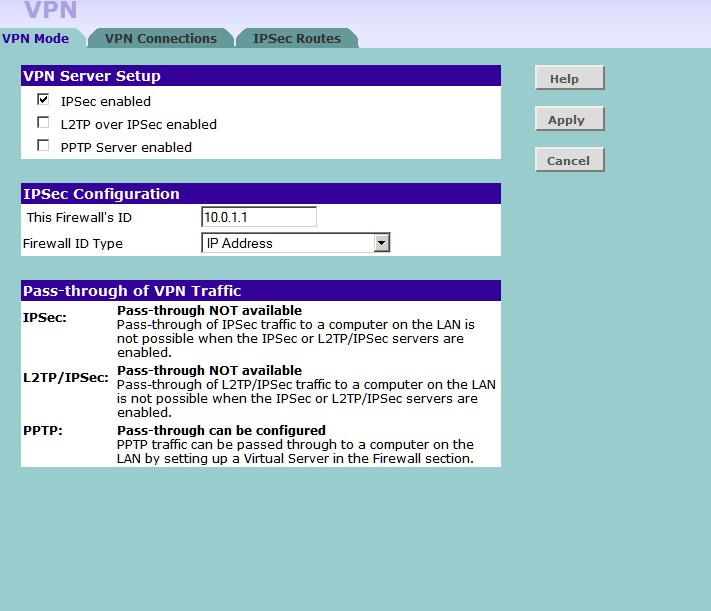
Task: Click the L2TP over IPSec enabled label
Action: click(x=139, y=124)
